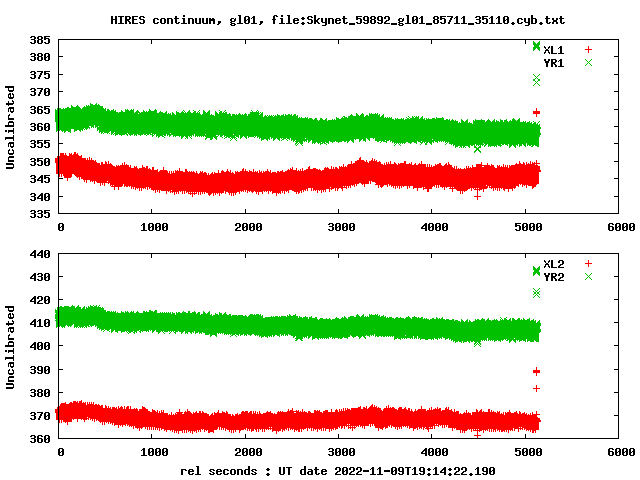This screenshot has width=640, height=480.
Task: Click the red plus marker beside XL2 legend
Action: 588,264
